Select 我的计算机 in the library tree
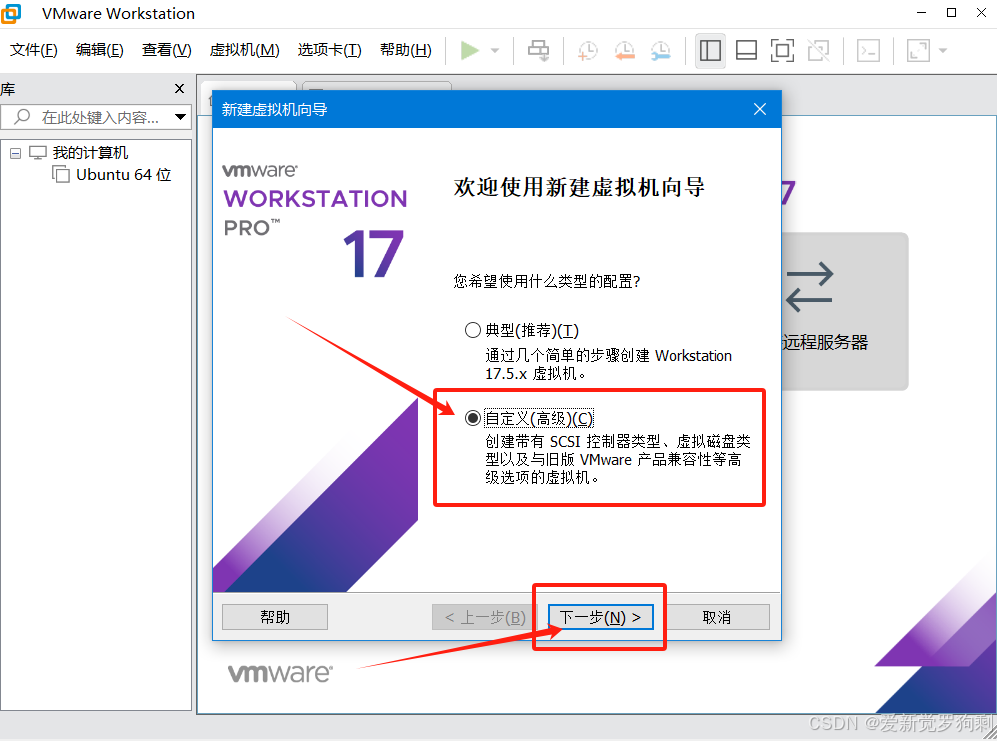Image resolution: width=997 pixels, height=741 pixels. (x=90, y=153)
